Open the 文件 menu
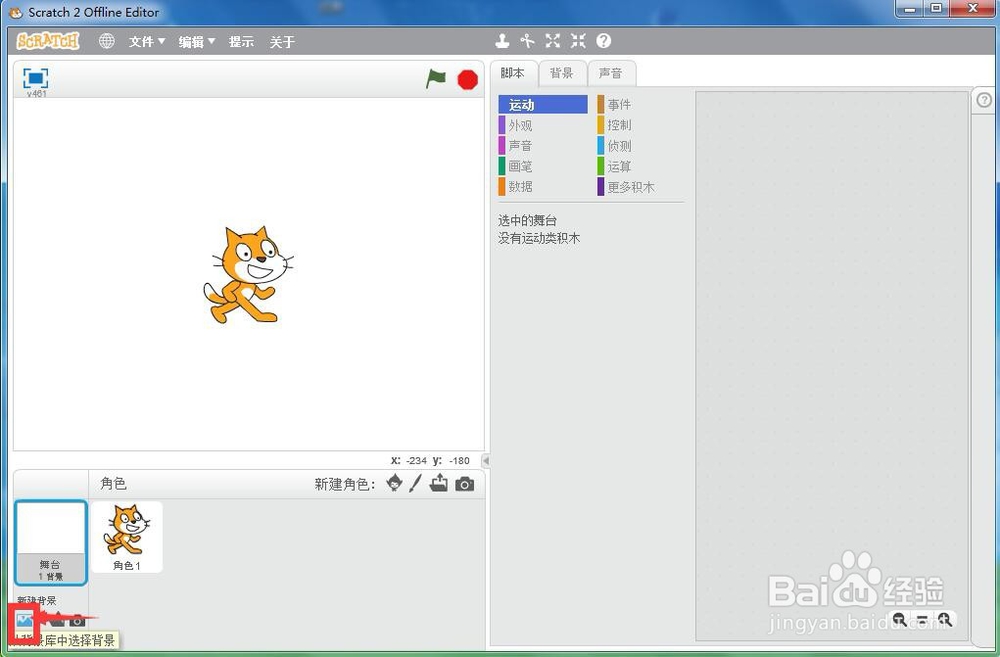This screenshot has width=1000, height=657. pos(147,42)
